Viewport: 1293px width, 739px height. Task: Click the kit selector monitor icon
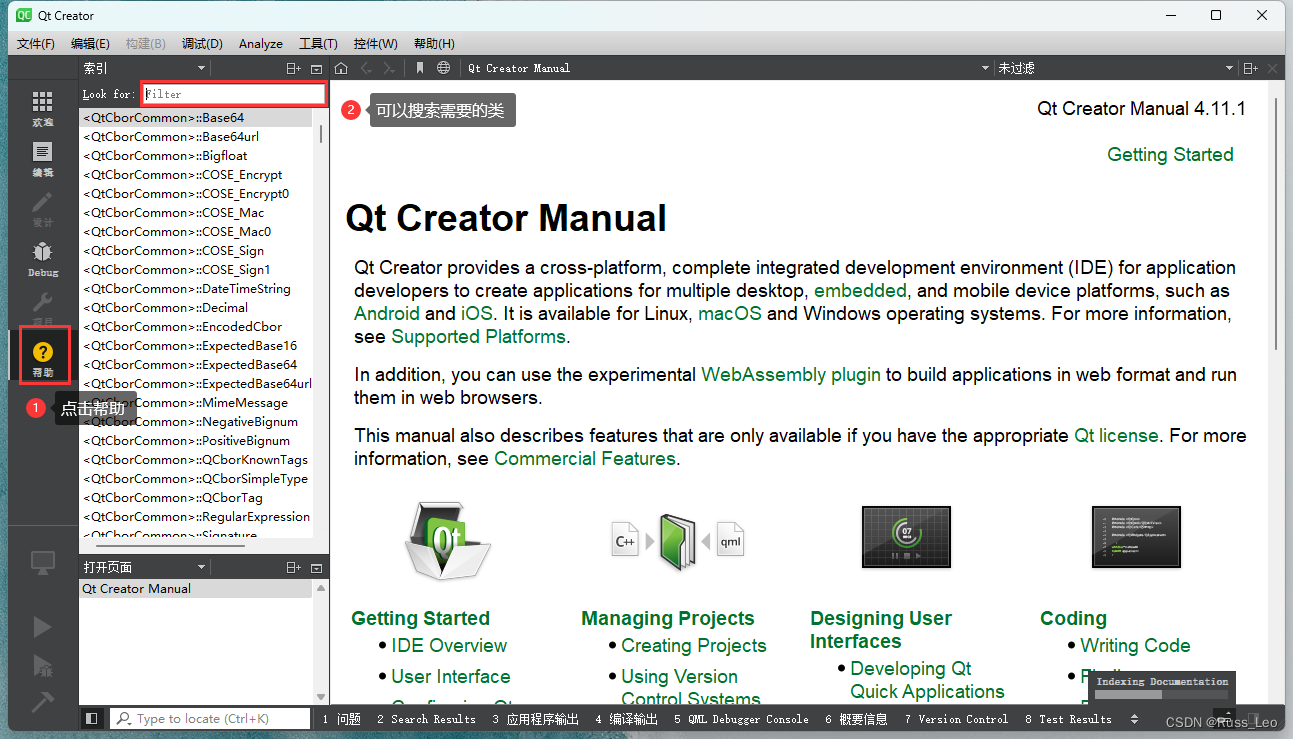click(42, 563)
